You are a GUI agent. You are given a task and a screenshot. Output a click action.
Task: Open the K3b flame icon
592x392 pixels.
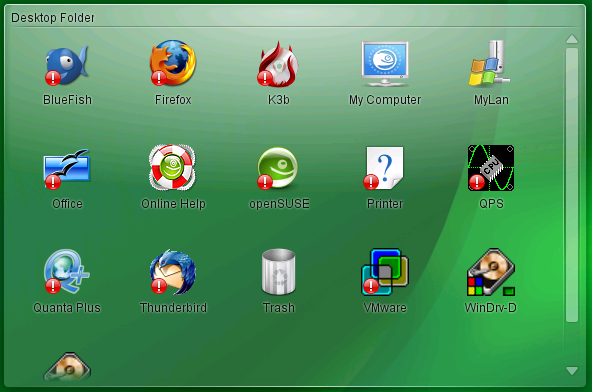point(279,63)
